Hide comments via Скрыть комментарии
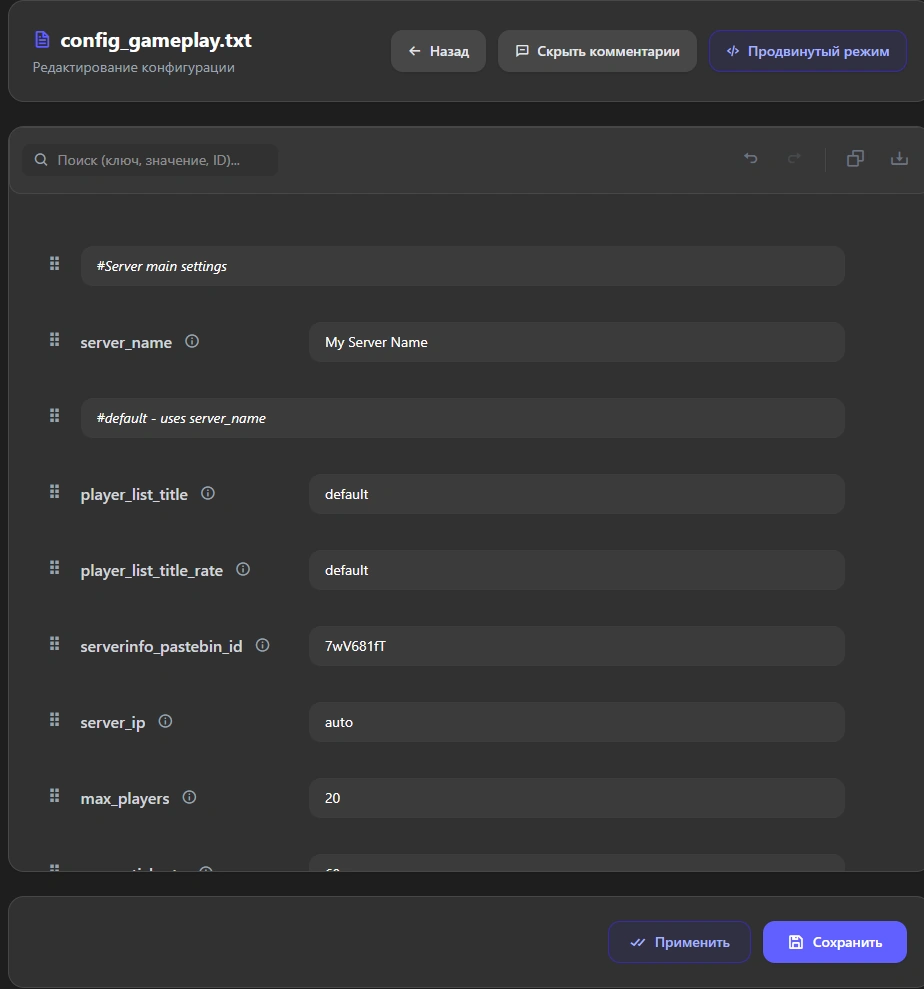Image resolution: width=924 pixels, height=989 pixels. [x=597, y=51]
